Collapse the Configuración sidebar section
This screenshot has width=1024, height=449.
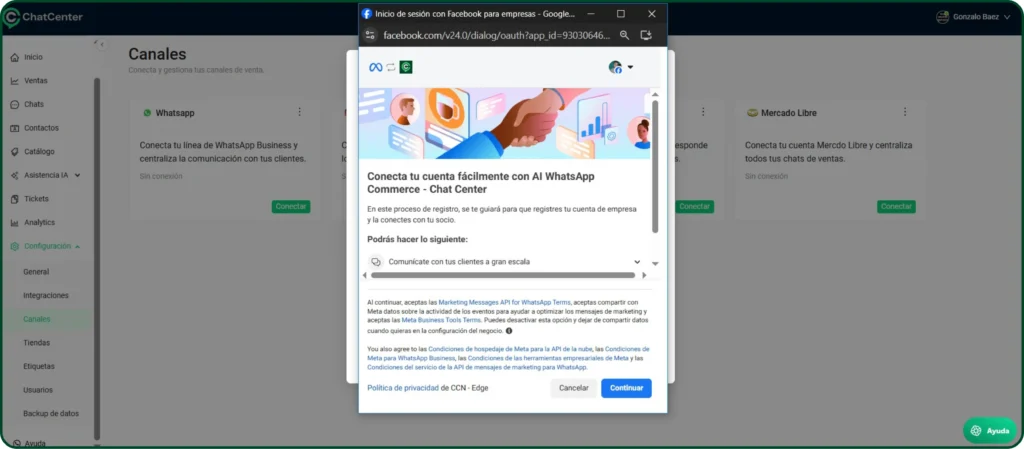78,246
